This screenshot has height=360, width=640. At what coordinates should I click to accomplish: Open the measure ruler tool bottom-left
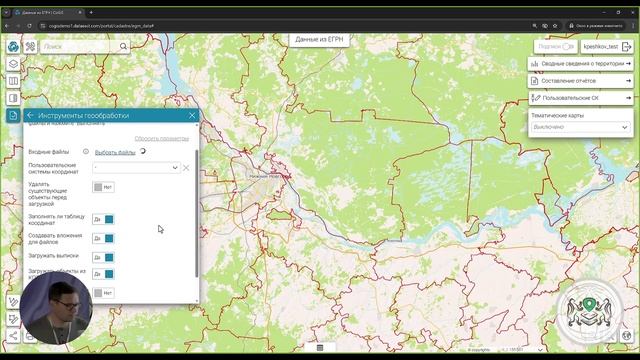pyautogui.click(x=13, y=302)
